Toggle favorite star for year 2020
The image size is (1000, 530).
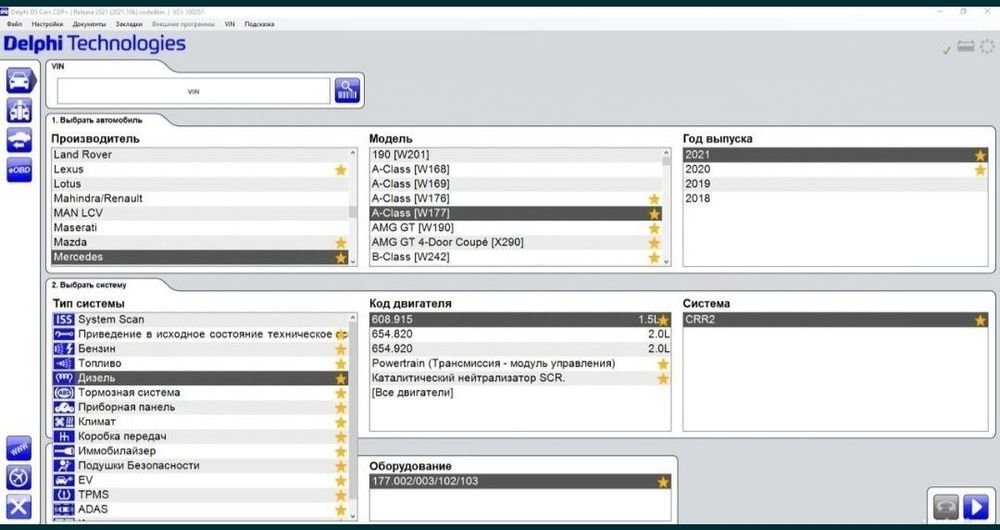(980, 170)
